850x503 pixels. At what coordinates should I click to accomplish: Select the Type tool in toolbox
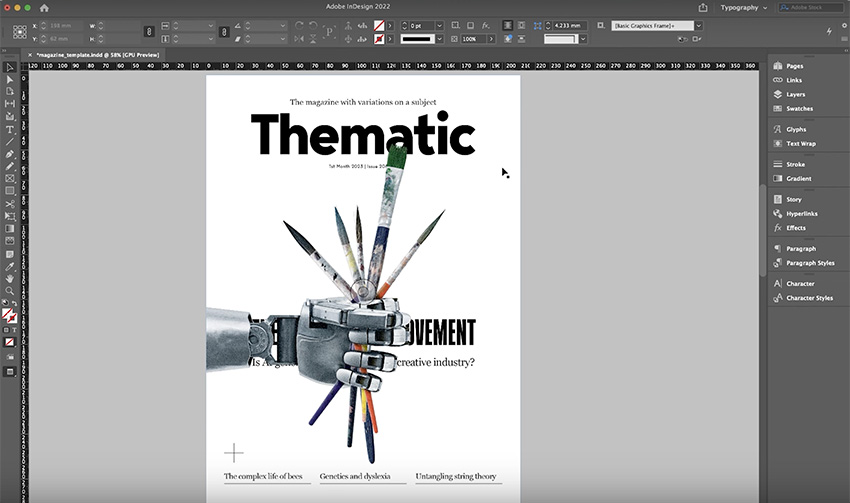pos(10,129)
